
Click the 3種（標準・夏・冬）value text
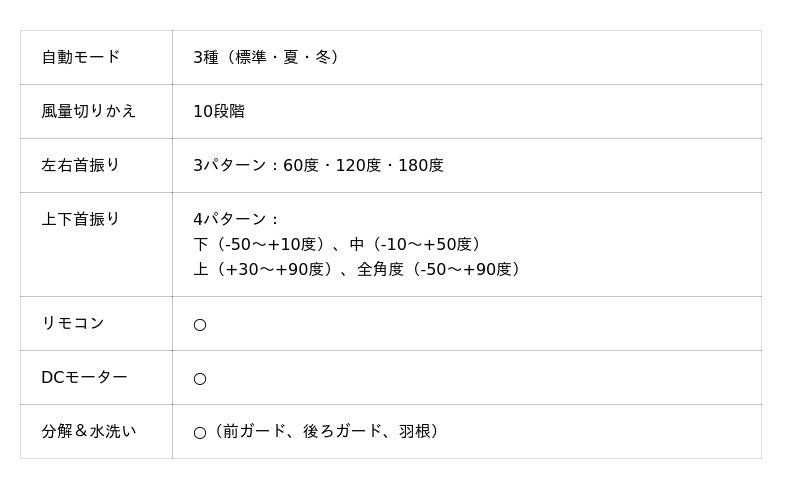click(x=266, y=57)
